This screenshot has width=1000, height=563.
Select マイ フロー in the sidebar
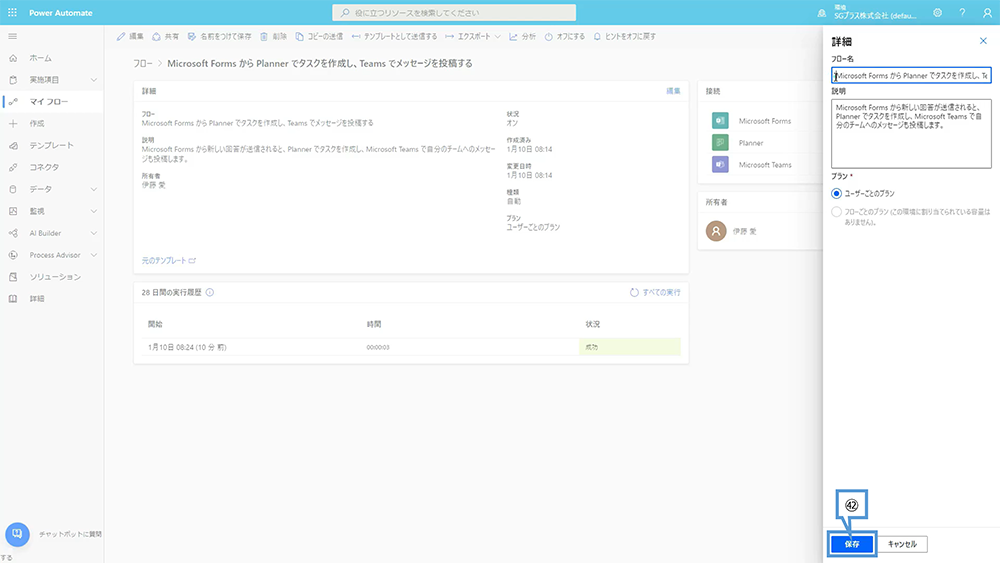[x=51, y=101]
